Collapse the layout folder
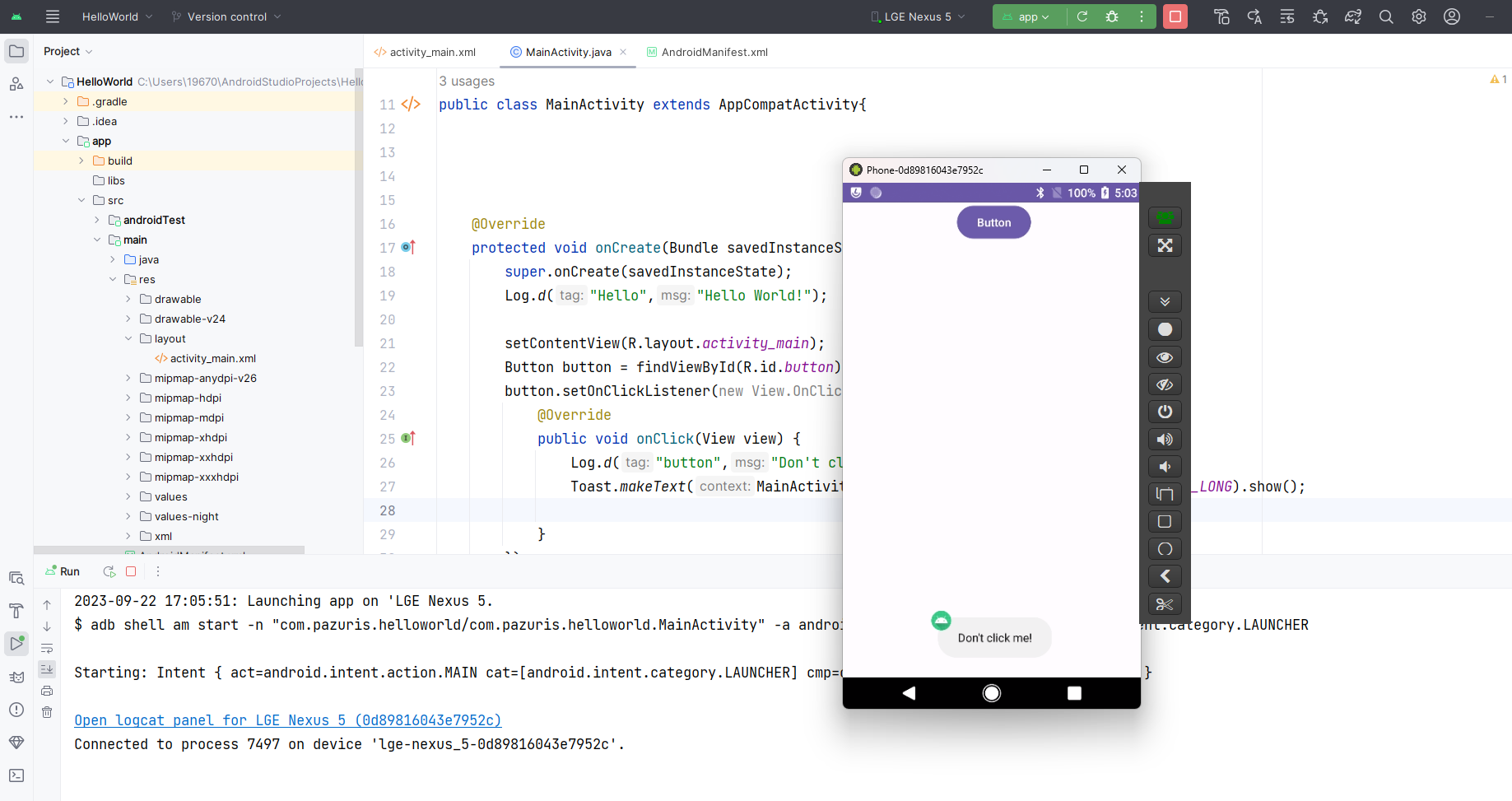 point(128,339)
